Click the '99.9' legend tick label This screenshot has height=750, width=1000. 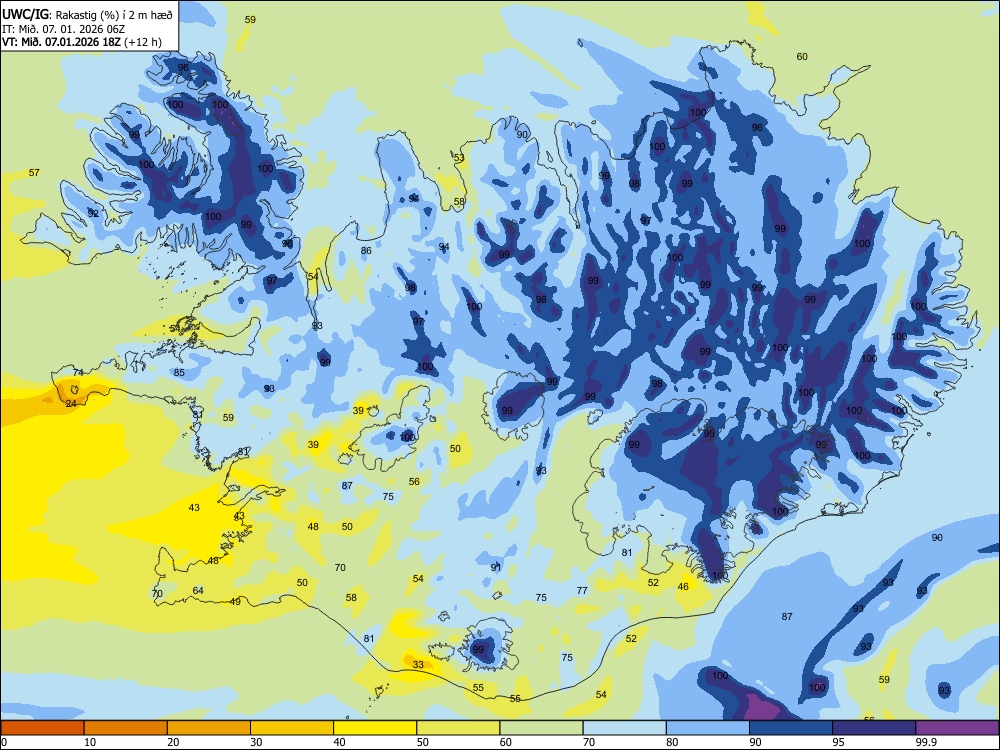click(x=926, y=742)
